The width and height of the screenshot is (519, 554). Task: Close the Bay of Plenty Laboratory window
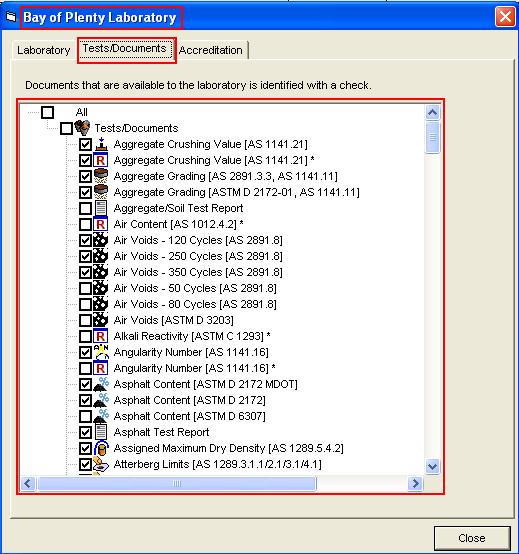pos(505,17)
